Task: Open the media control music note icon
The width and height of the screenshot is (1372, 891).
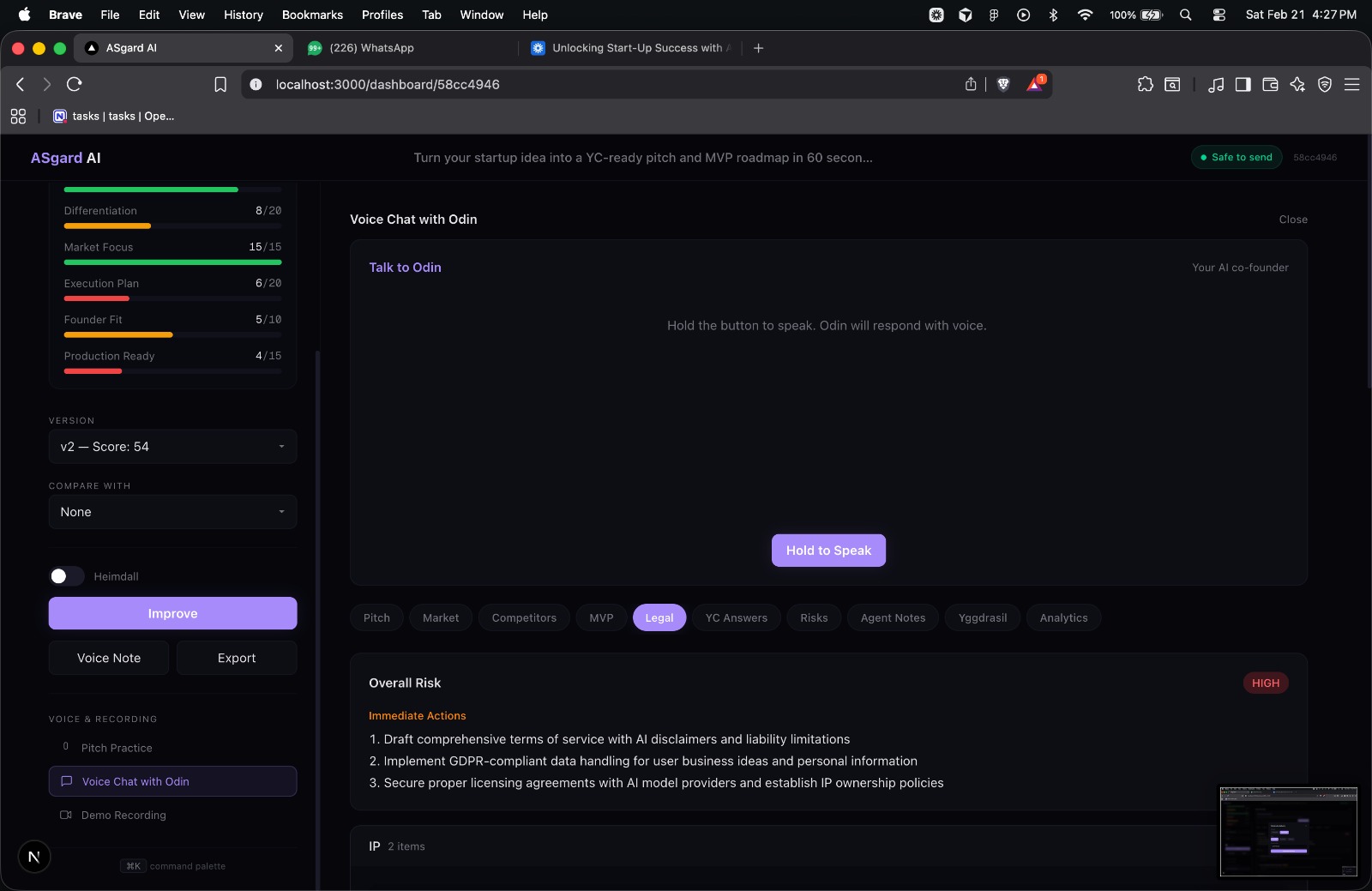Action: (x=1216, y=84)
